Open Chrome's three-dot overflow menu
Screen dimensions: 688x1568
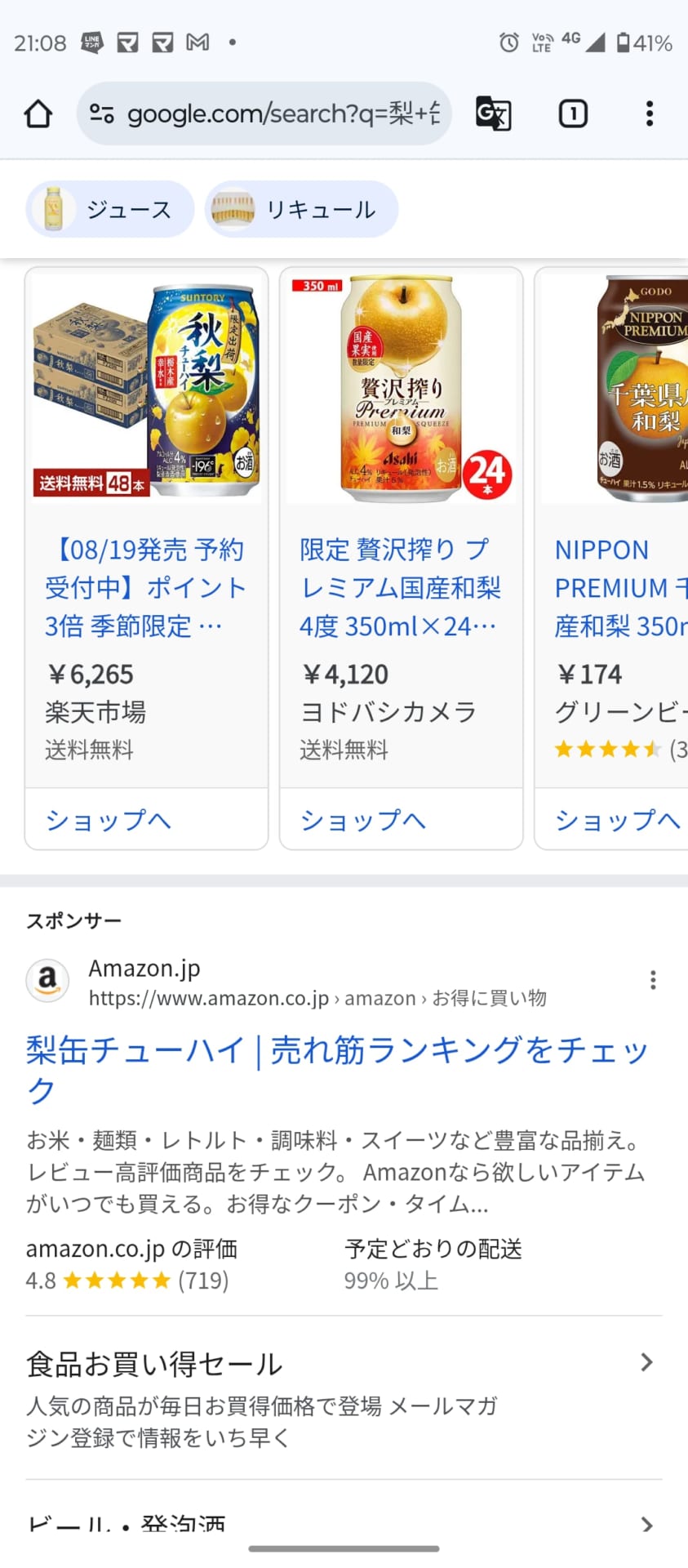650,114
